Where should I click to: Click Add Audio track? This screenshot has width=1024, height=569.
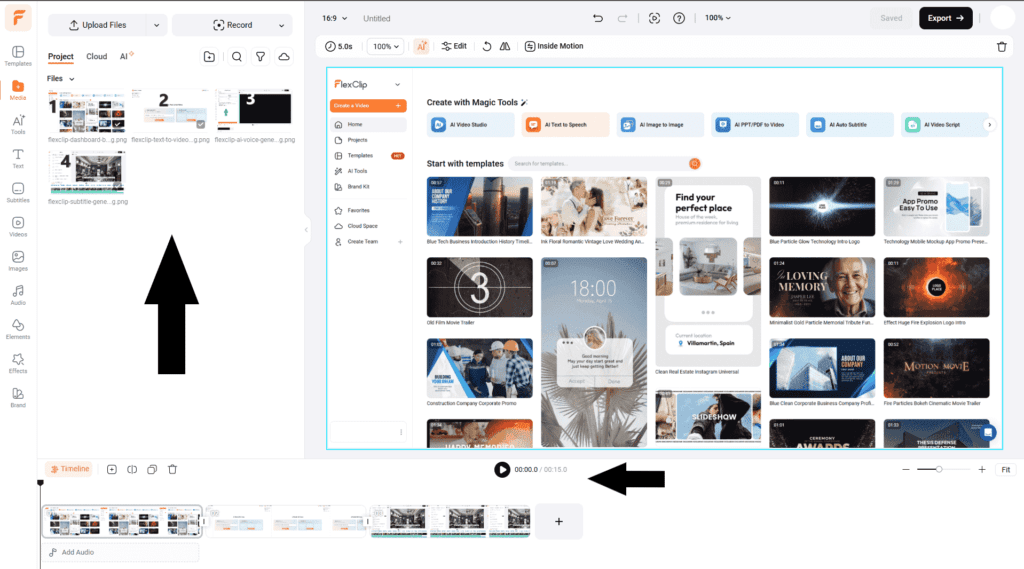tap(121, 552)
